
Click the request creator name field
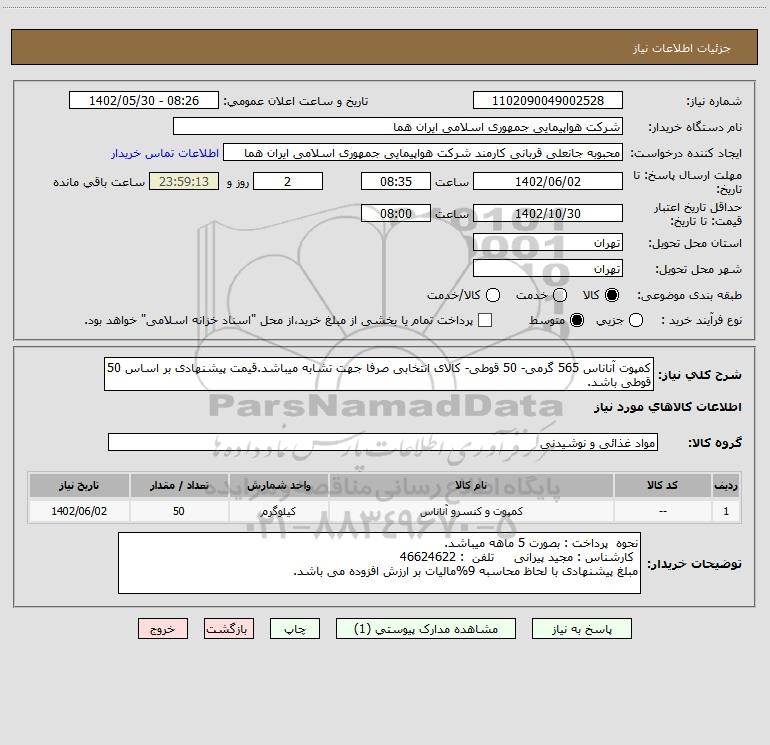[x=423, y=152]
